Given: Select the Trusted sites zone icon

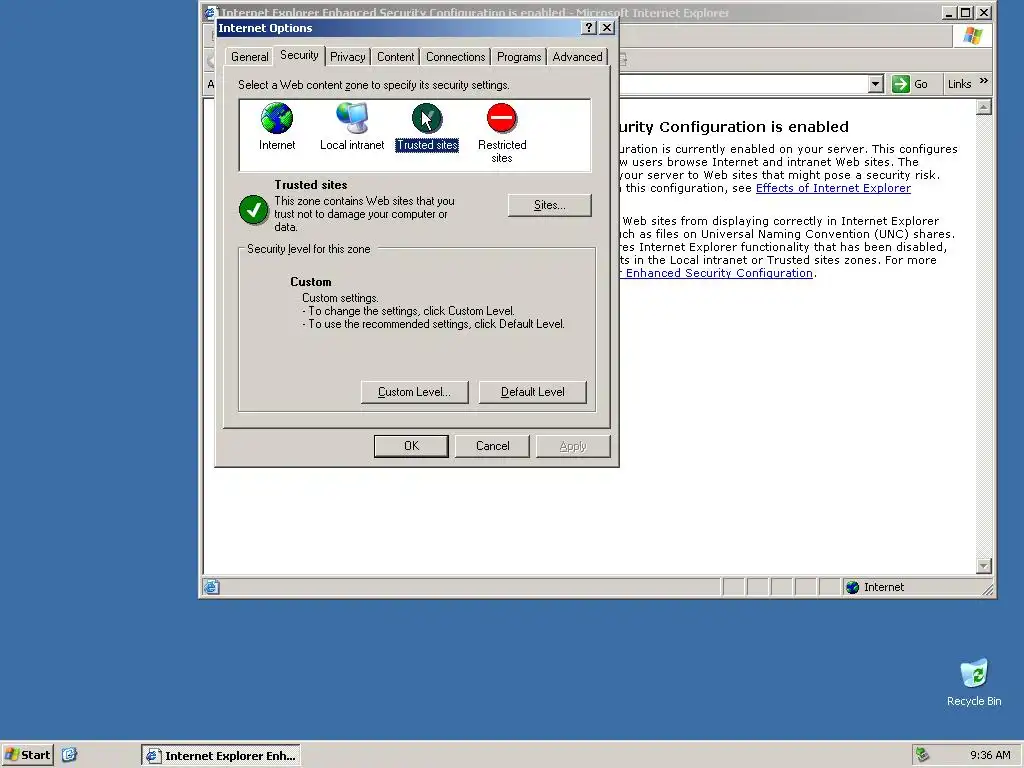Looking at the screenshot, I should coord(427,118).
